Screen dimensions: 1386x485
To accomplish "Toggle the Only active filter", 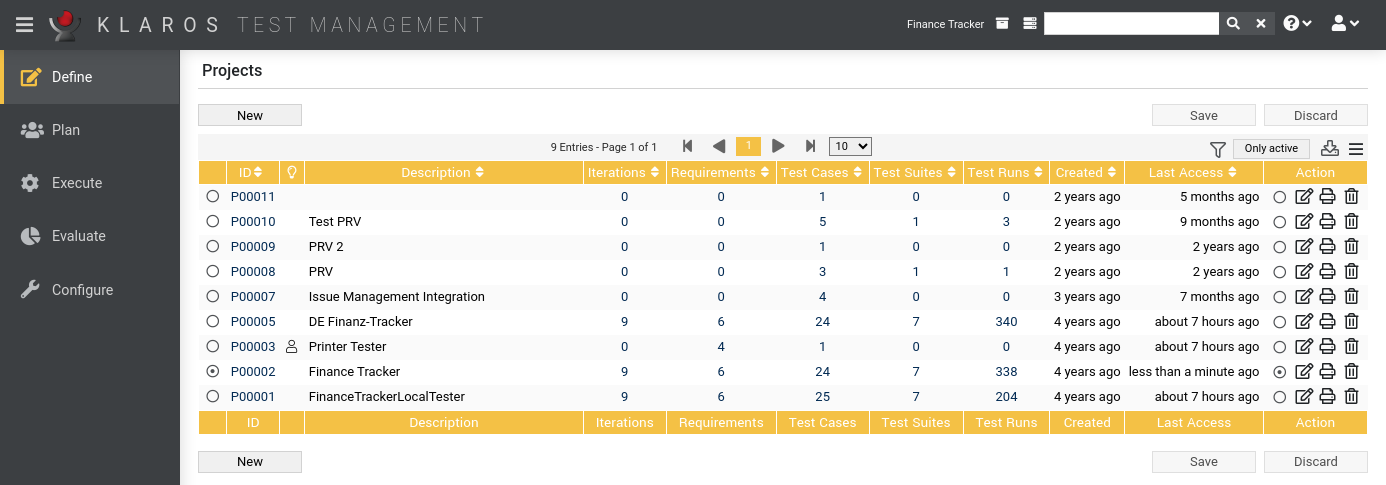I will click(x=1270, y=148).
